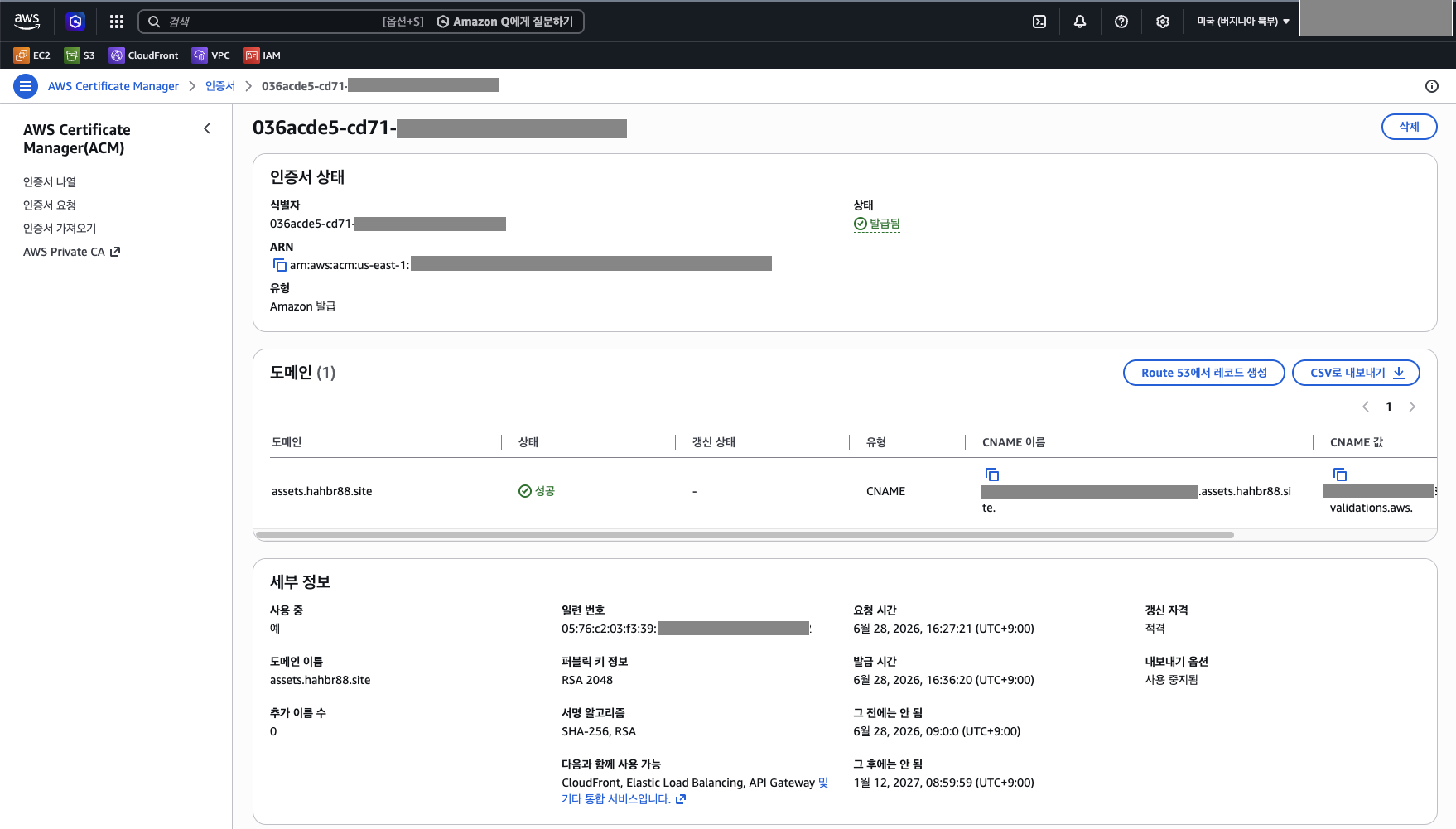Open the services grid menu
Viewport: 1456px width, 829px height.
(117, 22)
